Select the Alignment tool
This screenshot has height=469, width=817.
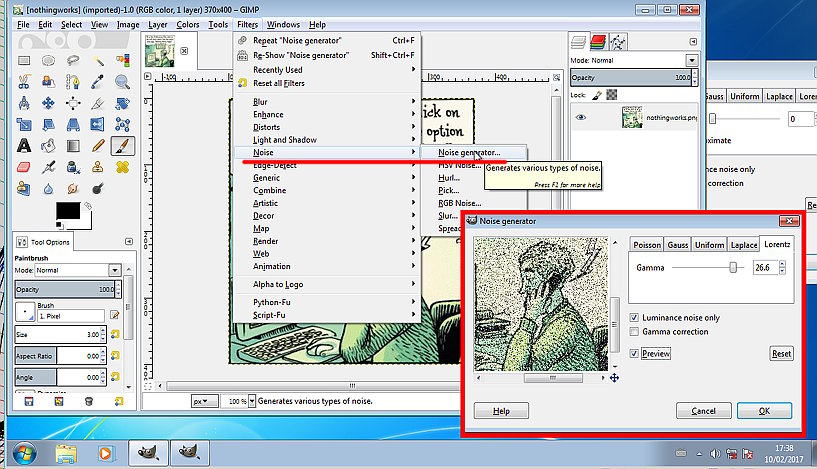tap(73, 103)
